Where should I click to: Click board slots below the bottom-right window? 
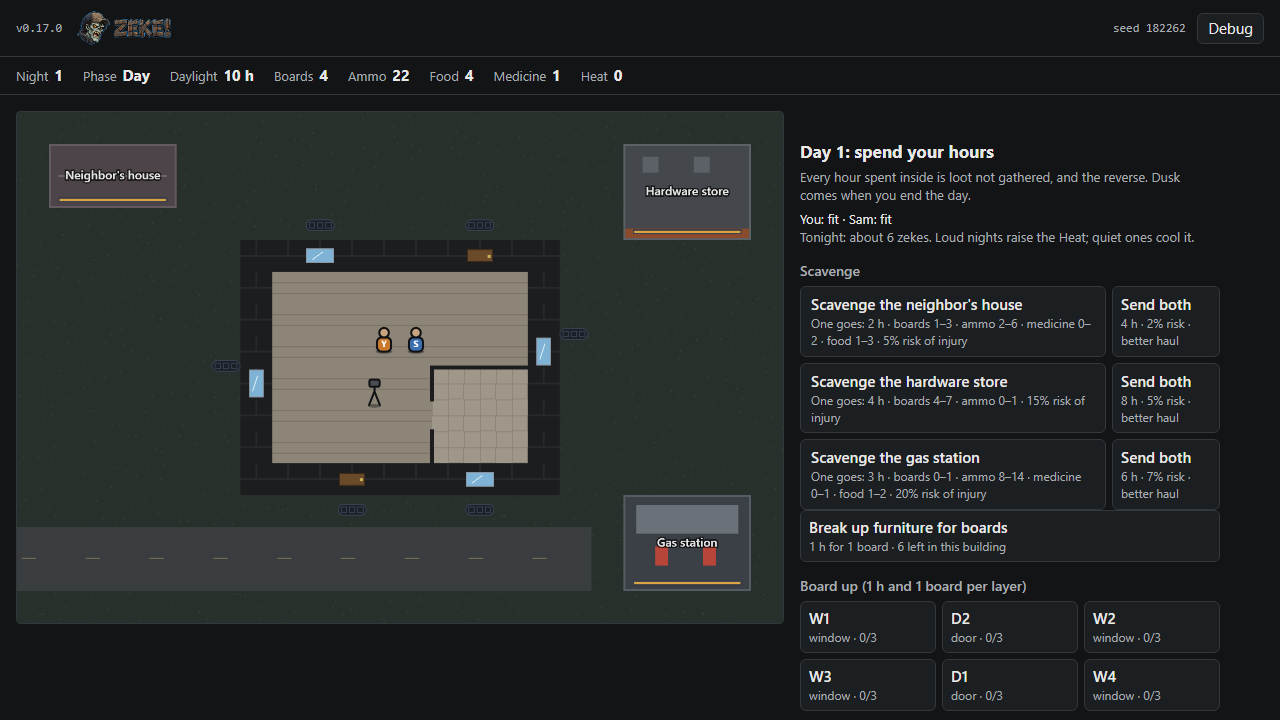(x=480, y=510)
